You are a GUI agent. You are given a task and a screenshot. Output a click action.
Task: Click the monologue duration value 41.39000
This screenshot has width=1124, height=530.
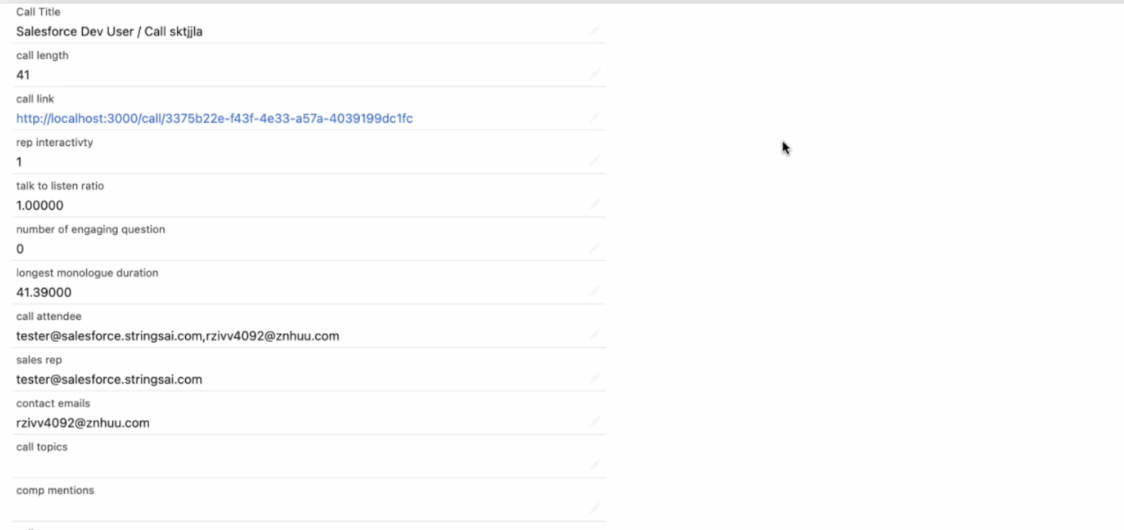(44, 293)
